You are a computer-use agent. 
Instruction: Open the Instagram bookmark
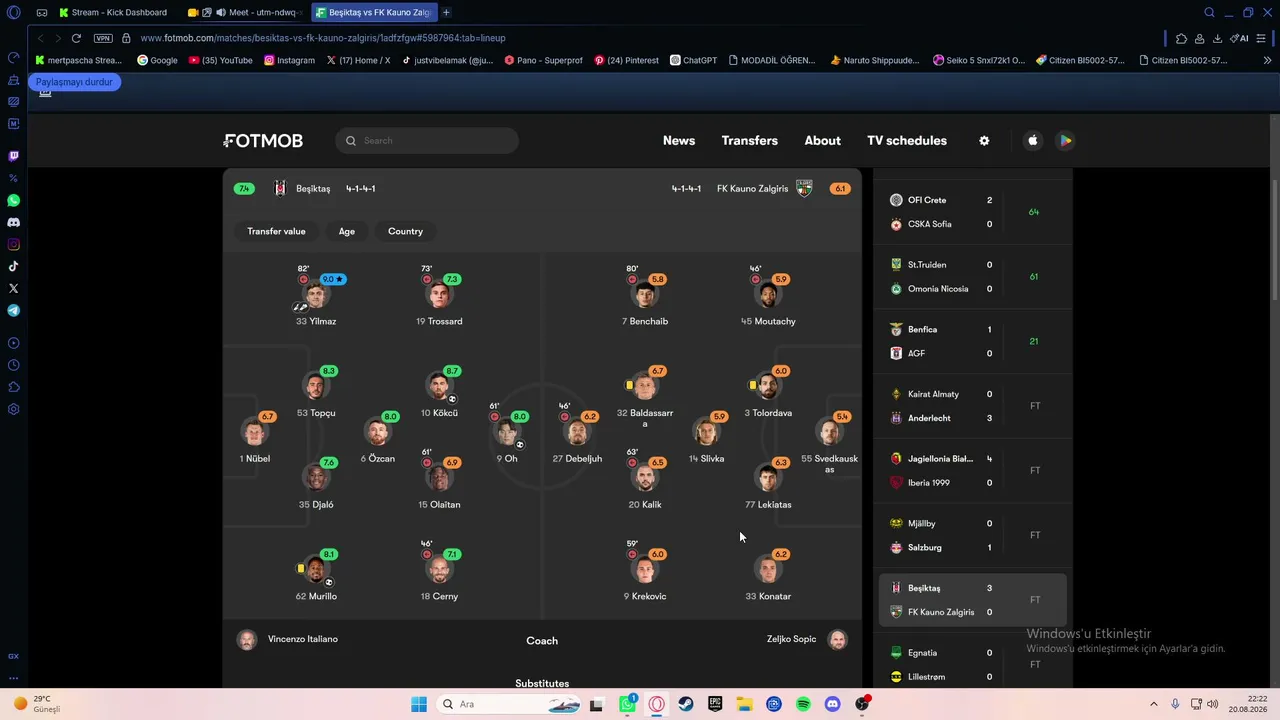pos(289,60)
